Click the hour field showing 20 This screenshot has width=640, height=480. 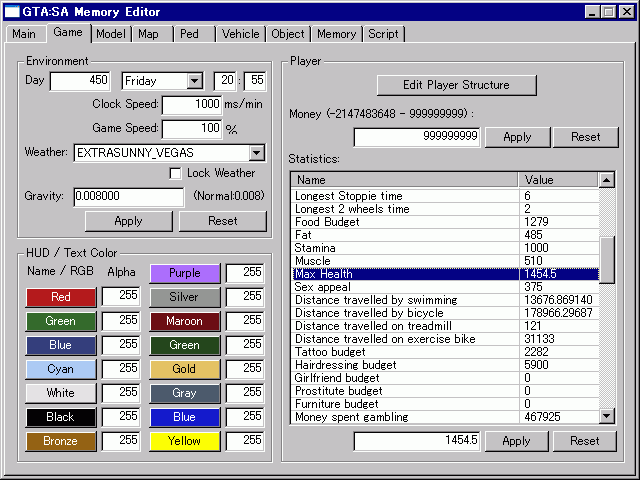point(225,80)
